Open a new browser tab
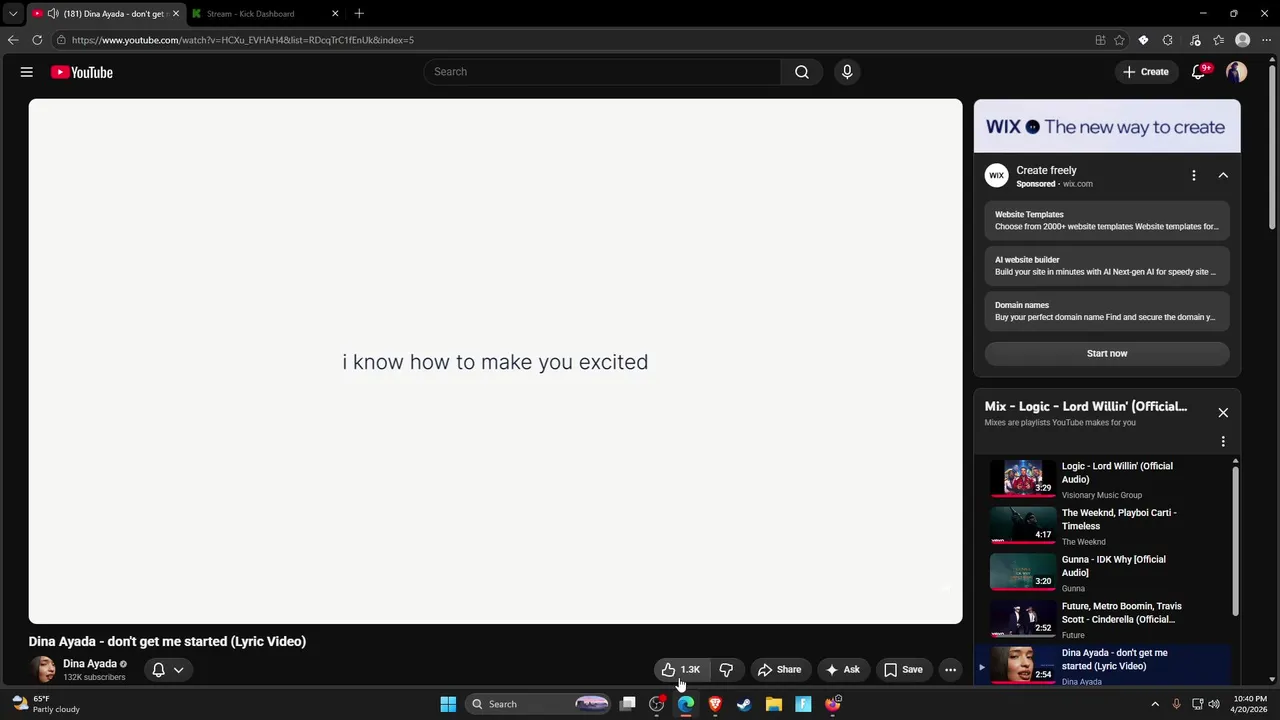The image size is (1280, 720). click(359, 14)
